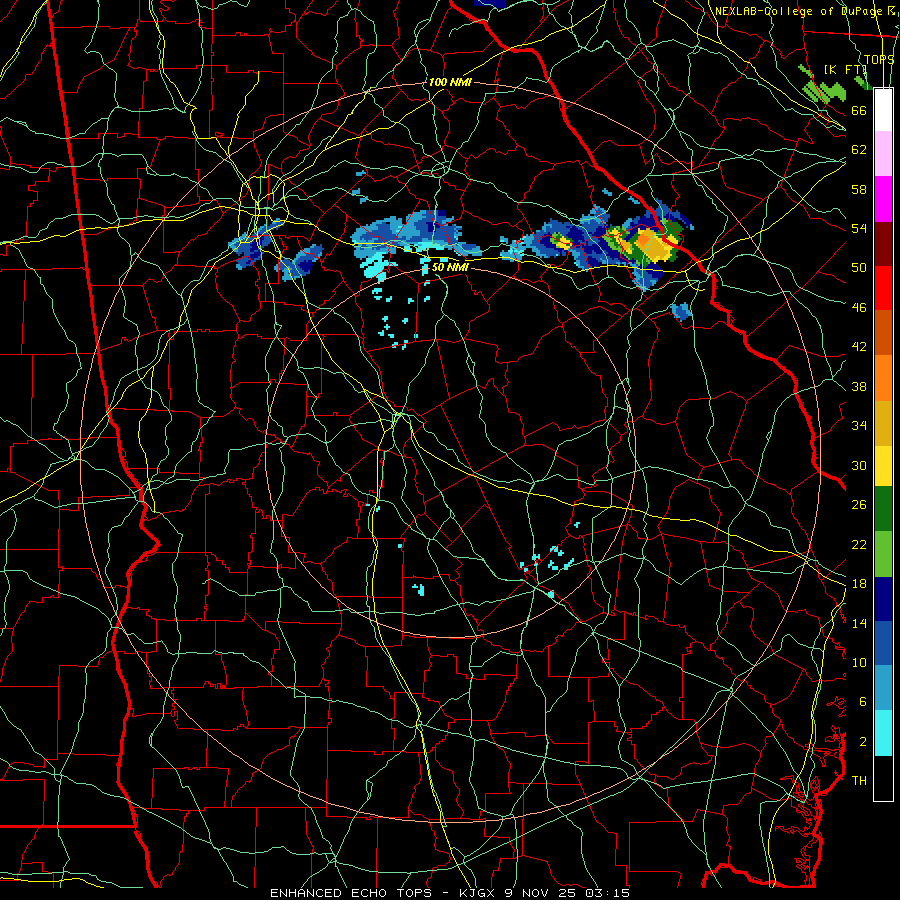
Task: Click the legend value 2
Action: (862, 742)
